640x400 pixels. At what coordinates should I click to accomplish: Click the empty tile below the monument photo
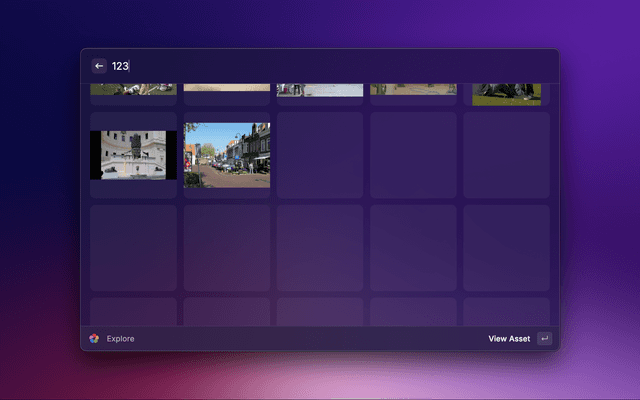[133, 248]
